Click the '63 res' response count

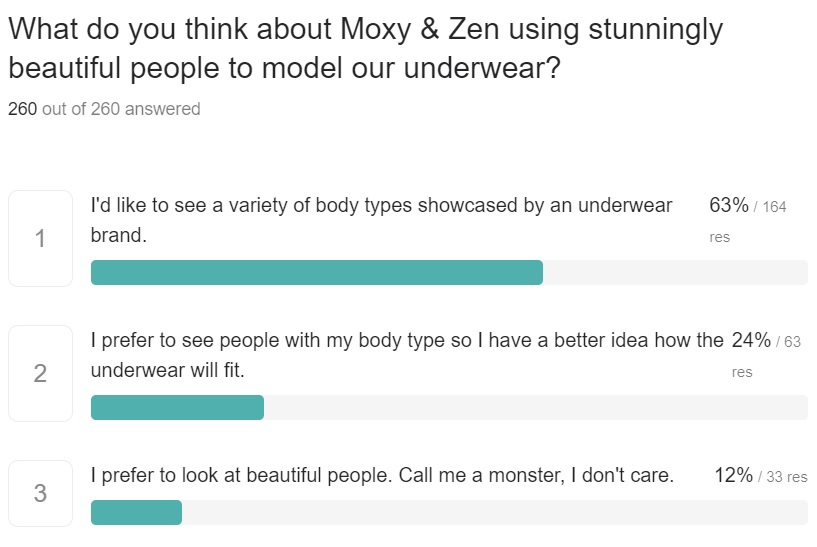click(x=766, y=356)
